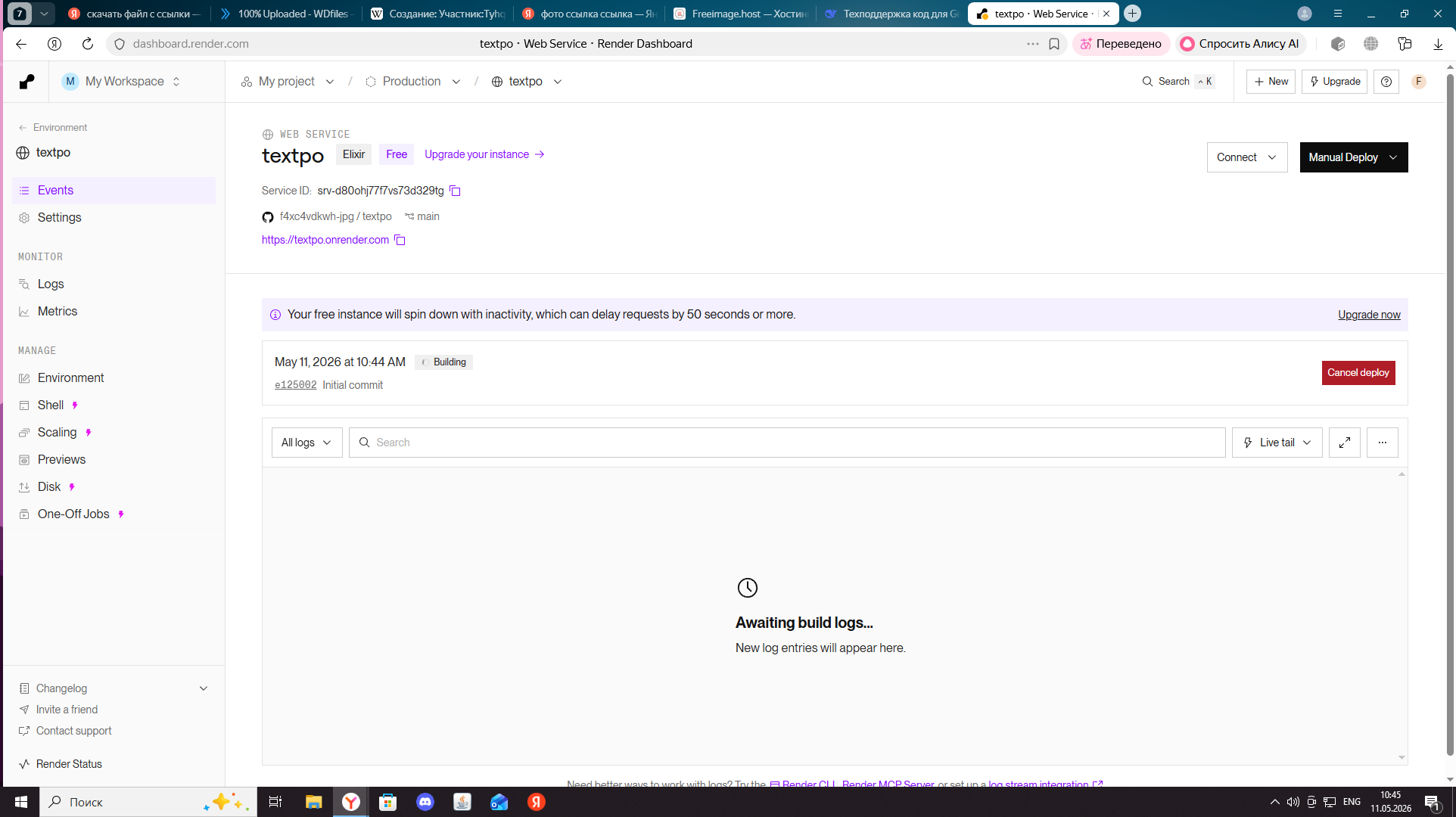1456x817 pixels.
Task: Open One-Off Jobs in the sidebar
Action: point(114,514)
